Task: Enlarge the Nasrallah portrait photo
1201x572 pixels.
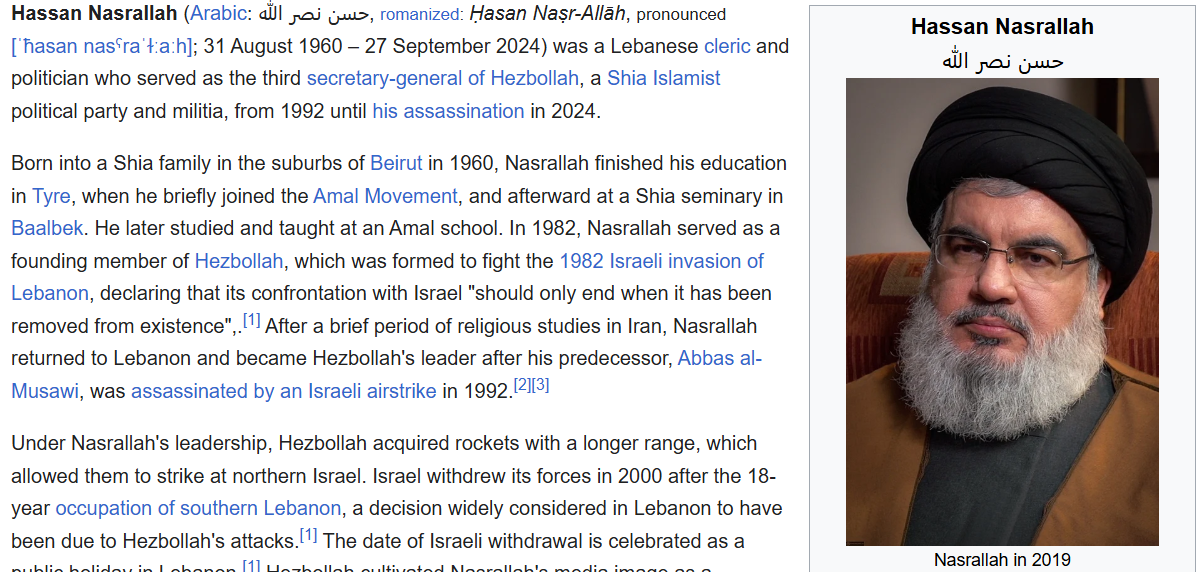Action: [1002, 312]
